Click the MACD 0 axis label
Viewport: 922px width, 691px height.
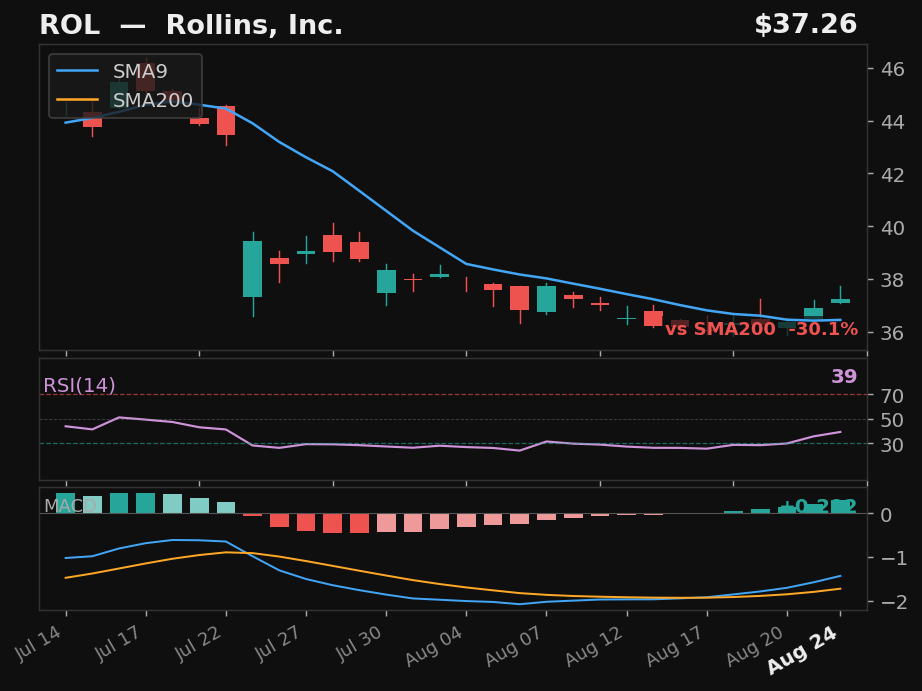[886, 515]
